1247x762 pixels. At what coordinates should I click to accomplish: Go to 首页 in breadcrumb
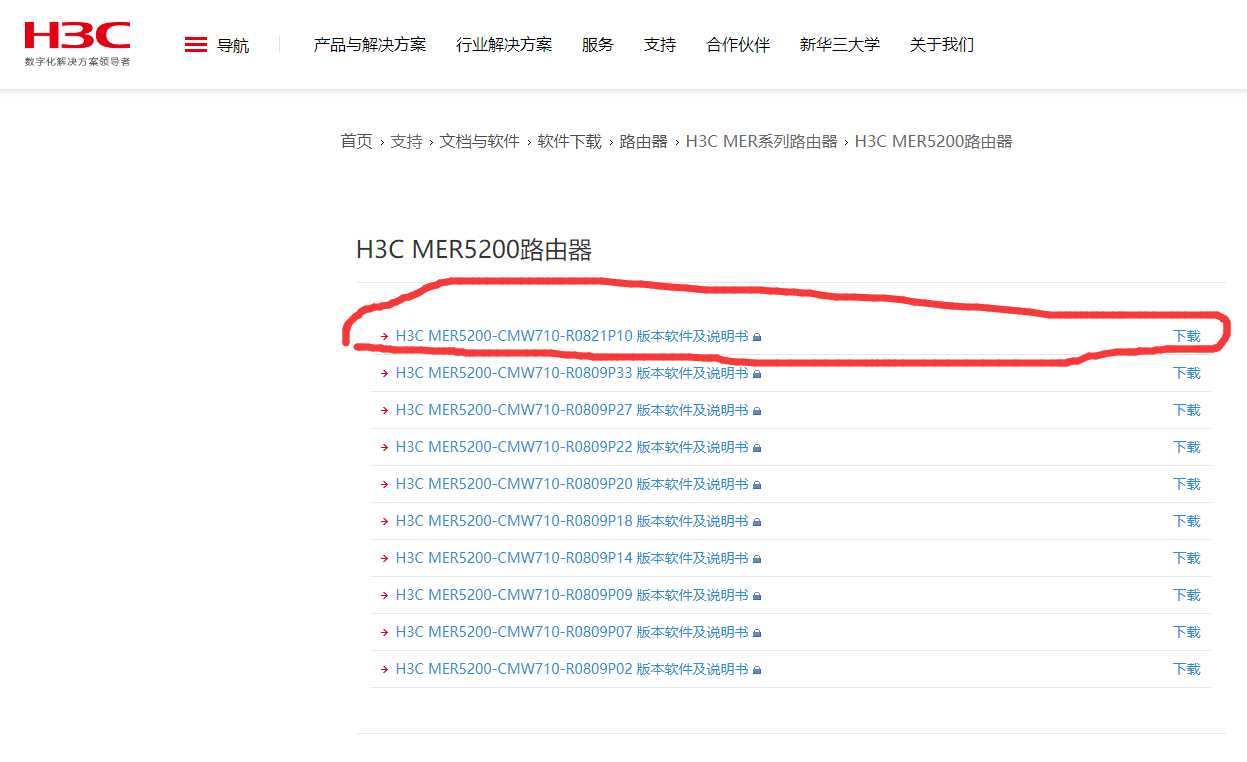click(x=356, y=142)
